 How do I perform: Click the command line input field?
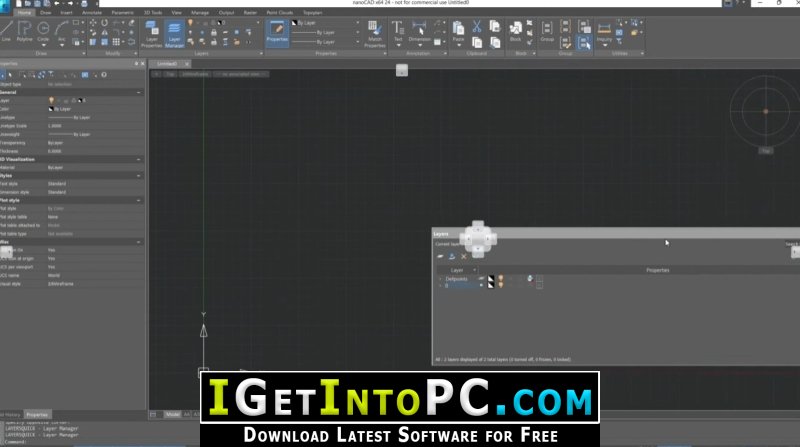(102, 442)
